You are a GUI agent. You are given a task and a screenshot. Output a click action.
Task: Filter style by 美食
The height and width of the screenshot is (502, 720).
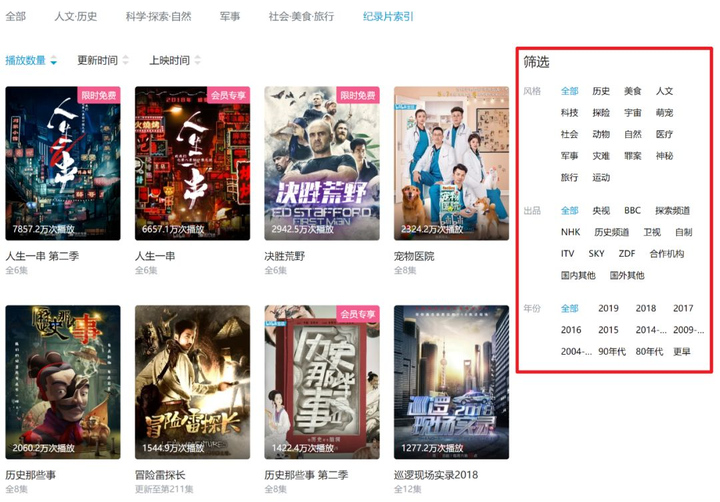coord(633,91)
